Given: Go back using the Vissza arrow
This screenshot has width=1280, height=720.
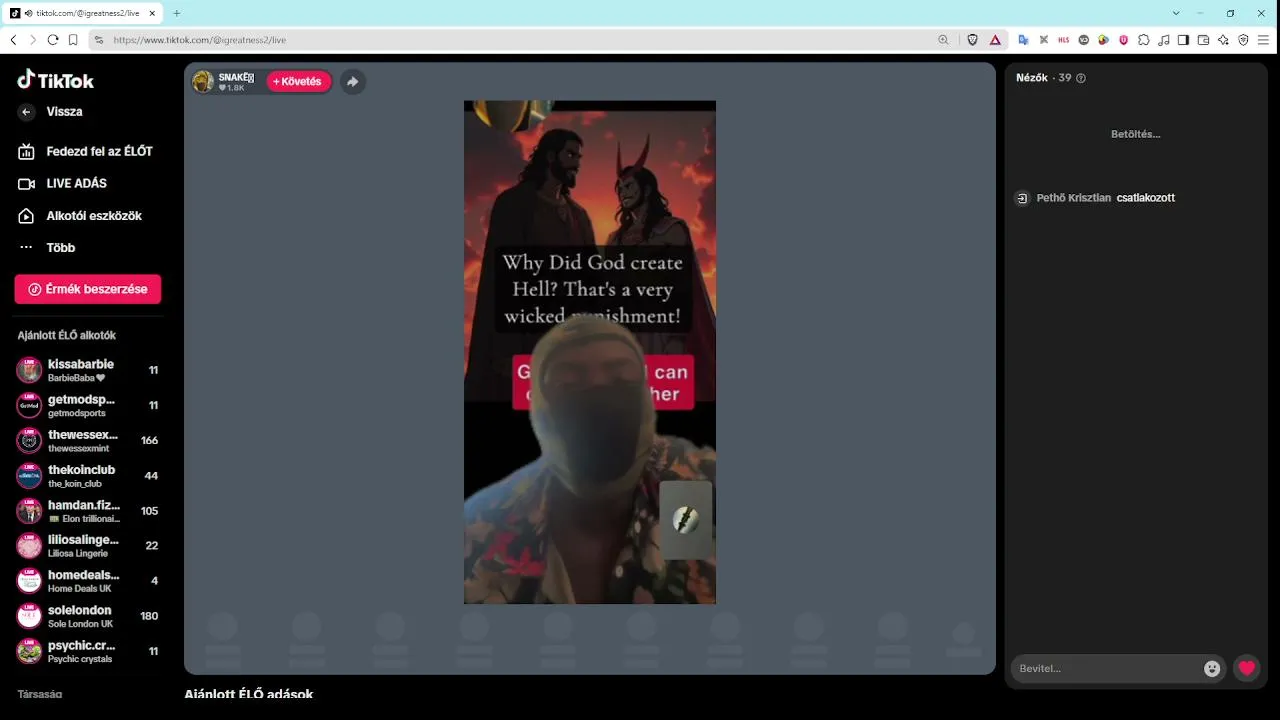Looking at the screenshot, I should pos(27,112).
